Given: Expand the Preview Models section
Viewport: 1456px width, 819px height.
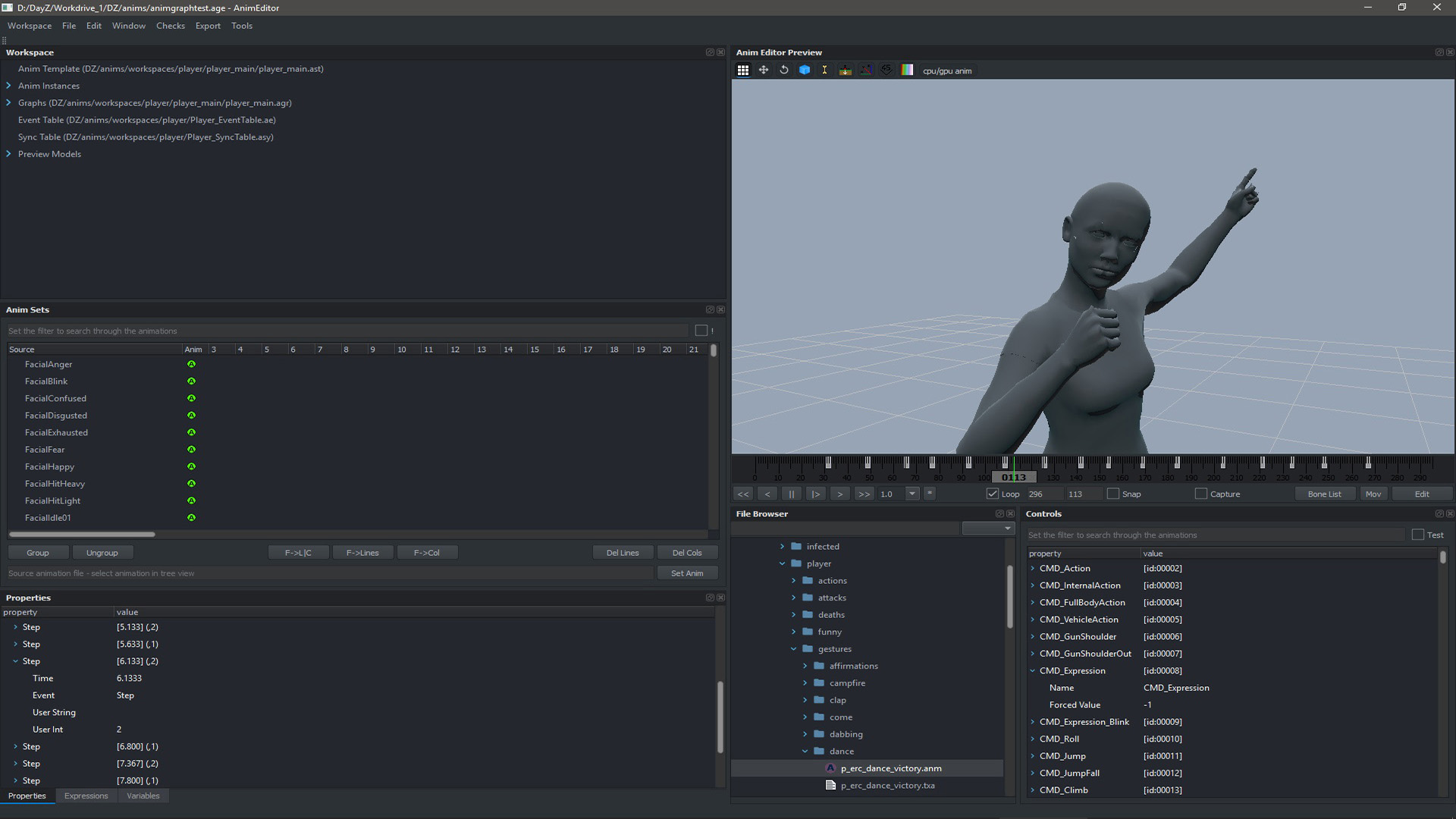Looking at the screenshot, I should click(10, 153).
